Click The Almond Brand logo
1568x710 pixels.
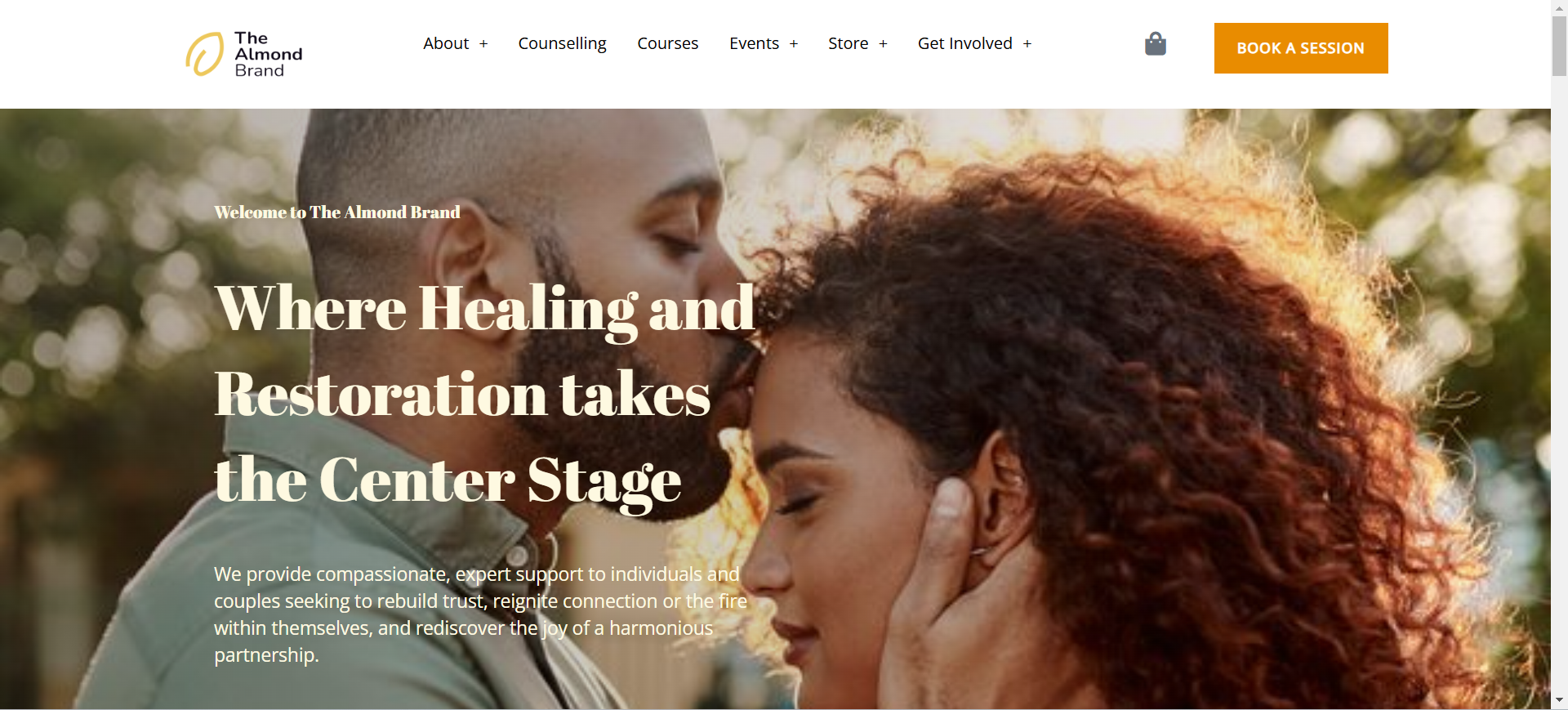(244, 54)
